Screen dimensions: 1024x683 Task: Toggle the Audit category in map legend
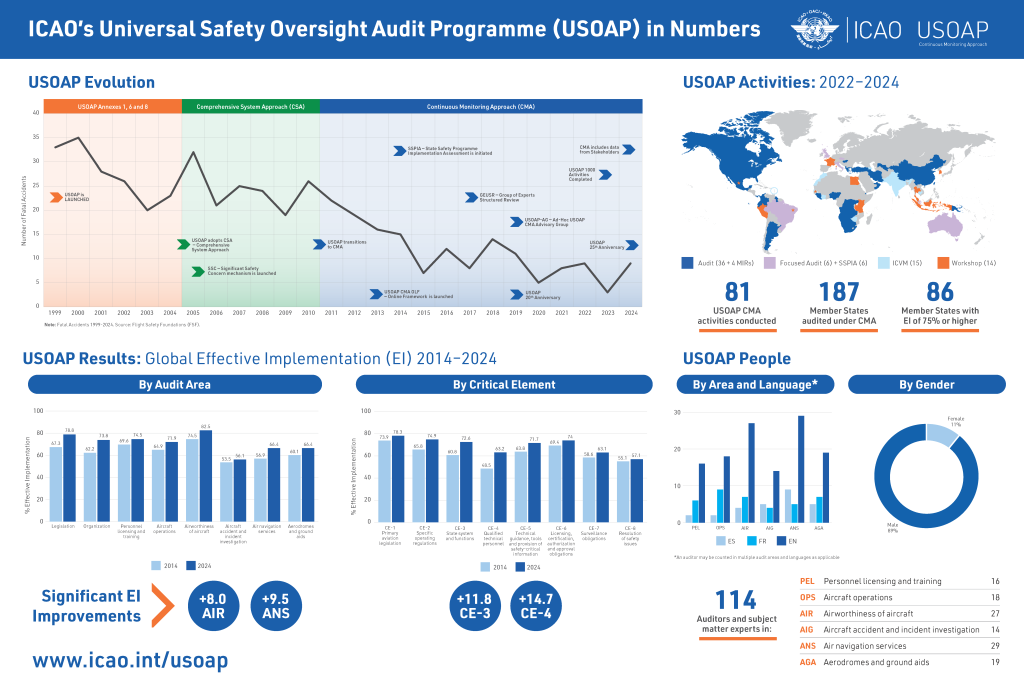(x=687, y=263)
